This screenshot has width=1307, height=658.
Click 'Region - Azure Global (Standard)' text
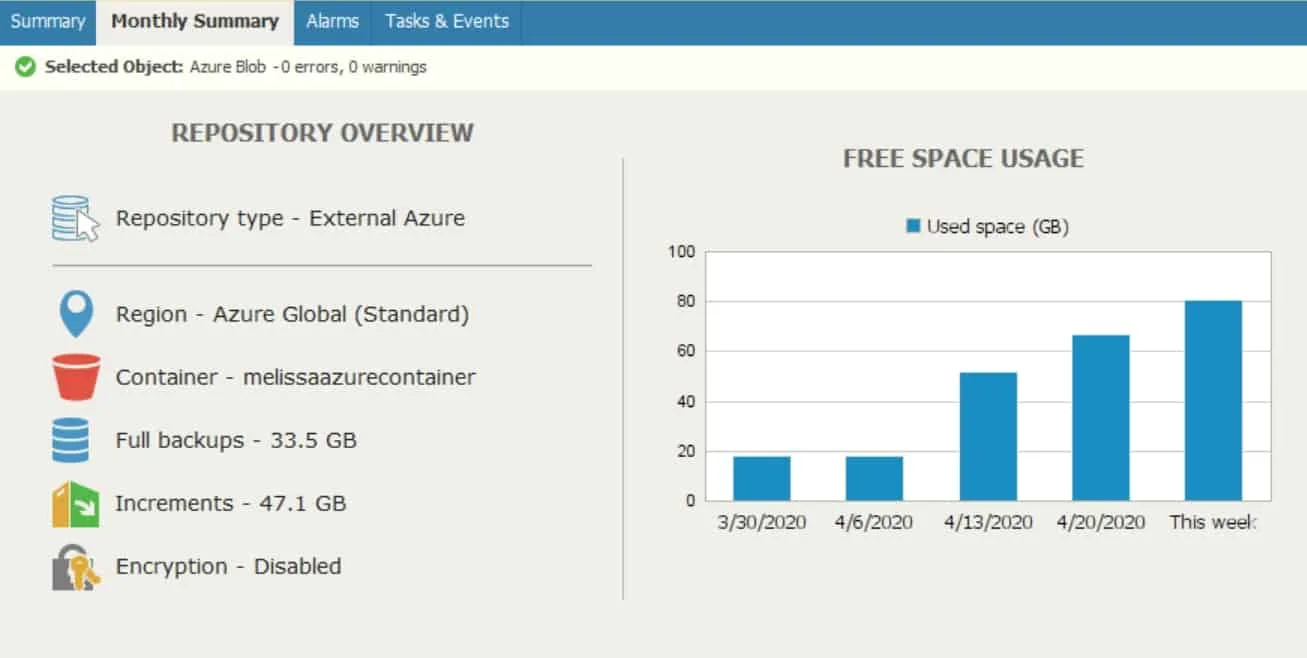point(292,314)
